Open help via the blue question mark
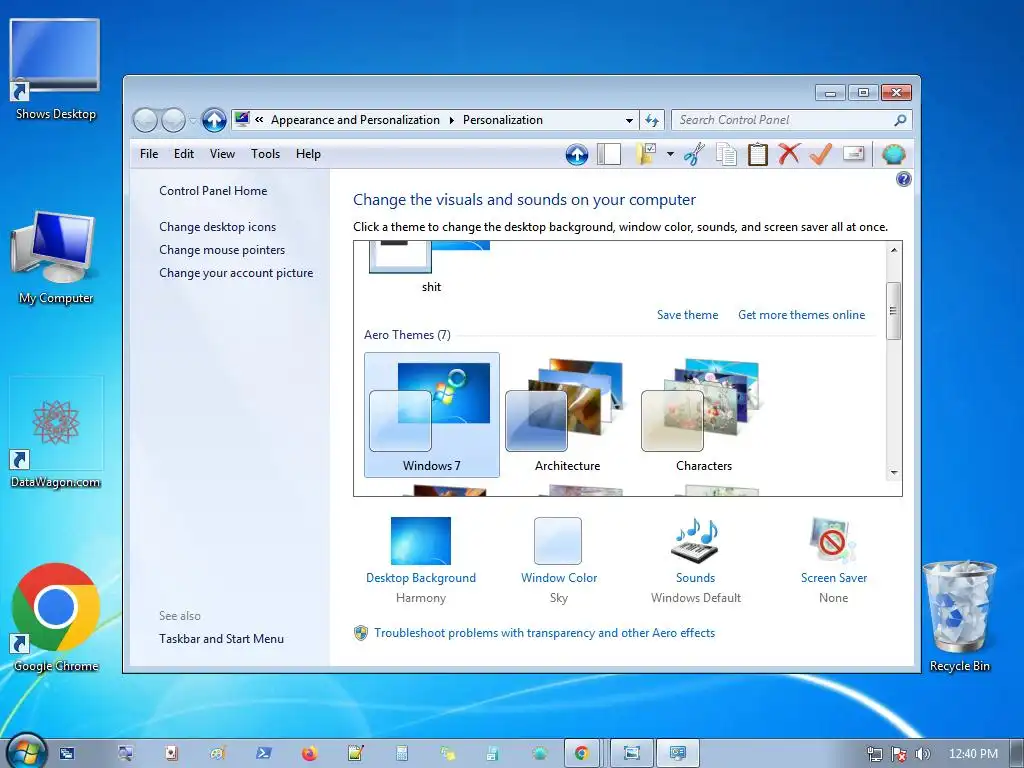Image resolution: width=1024 pixels, height=768 pixels. pos(904,179)
